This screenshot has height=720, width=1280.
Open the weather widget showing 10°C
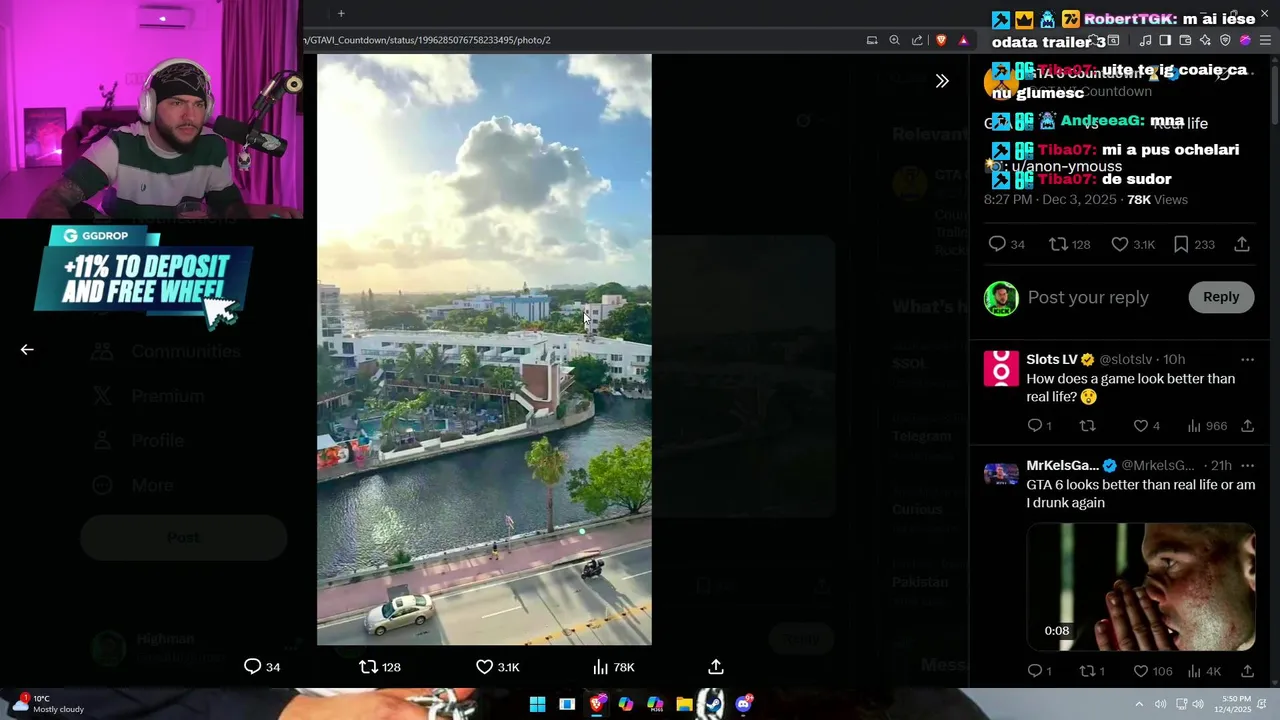coord(47,704)
